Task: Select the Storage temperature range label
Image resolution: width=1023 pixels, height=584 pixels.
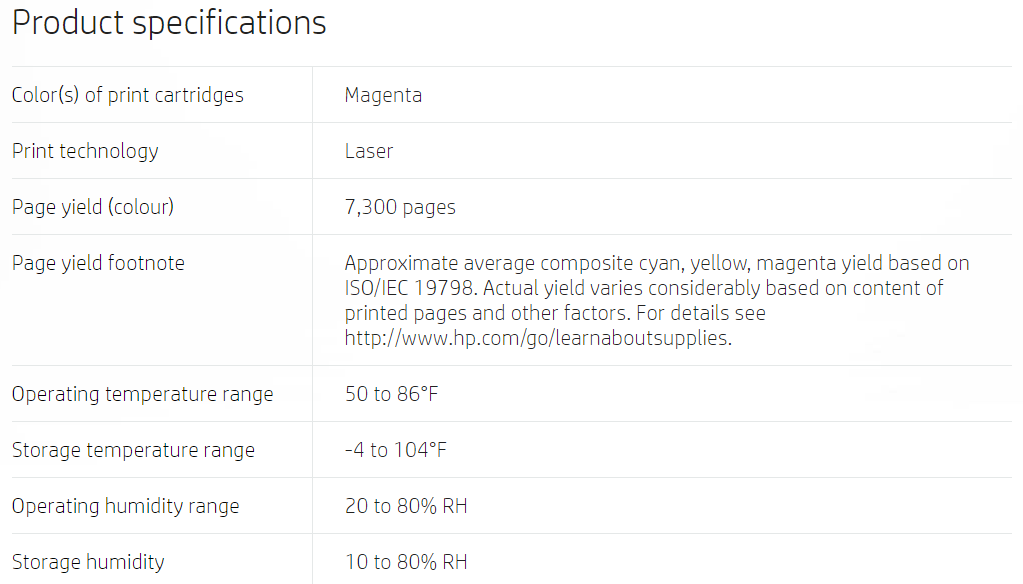Action: point(133,450)
